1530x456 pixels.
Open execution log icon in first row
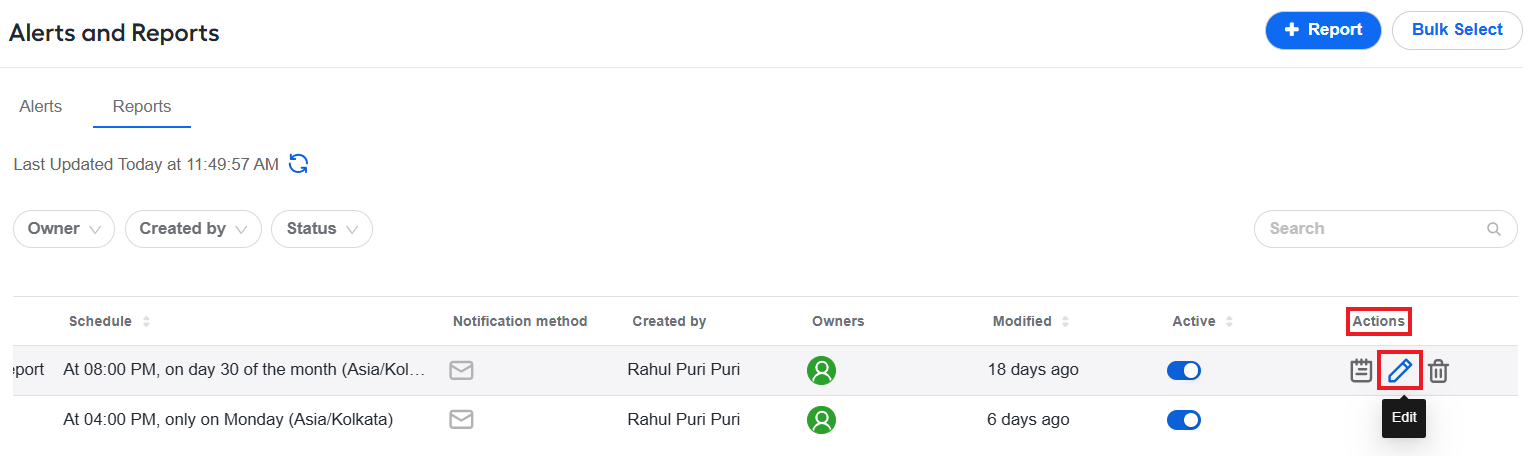[x=1361, y=371]
